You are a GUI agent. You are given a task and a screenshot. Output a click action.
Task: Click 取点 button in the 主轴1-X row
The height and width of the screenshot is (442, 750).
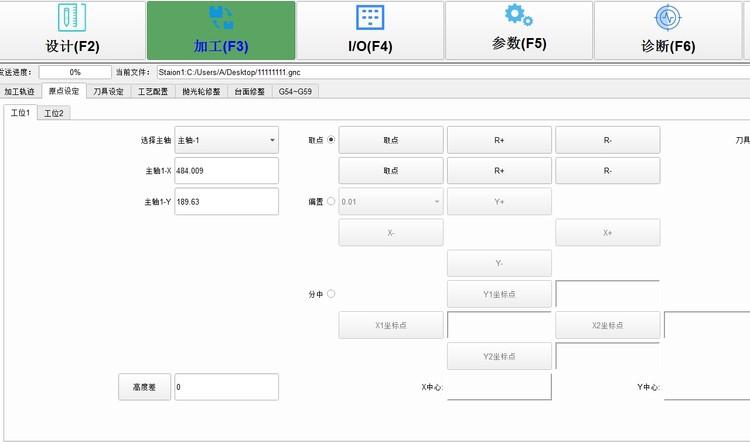[x=391, y=171]
